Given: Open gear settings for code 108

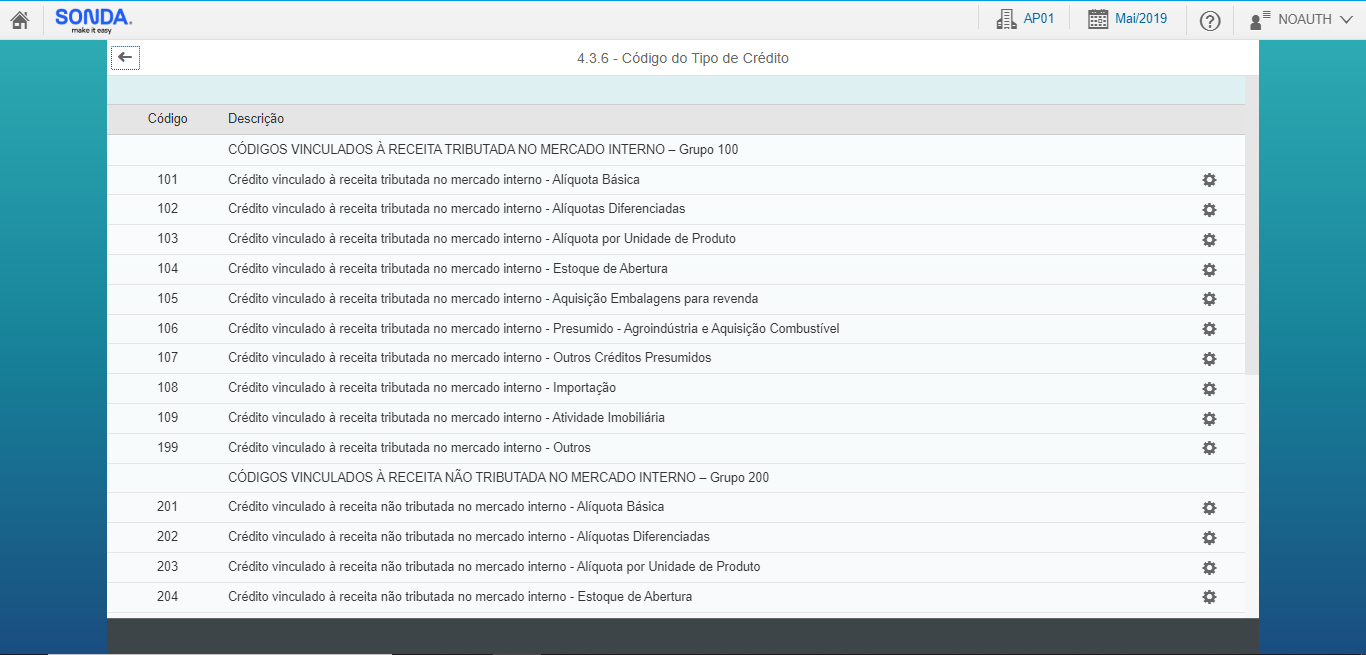Looking at the screenshot, I should [x=1209, y=389].
